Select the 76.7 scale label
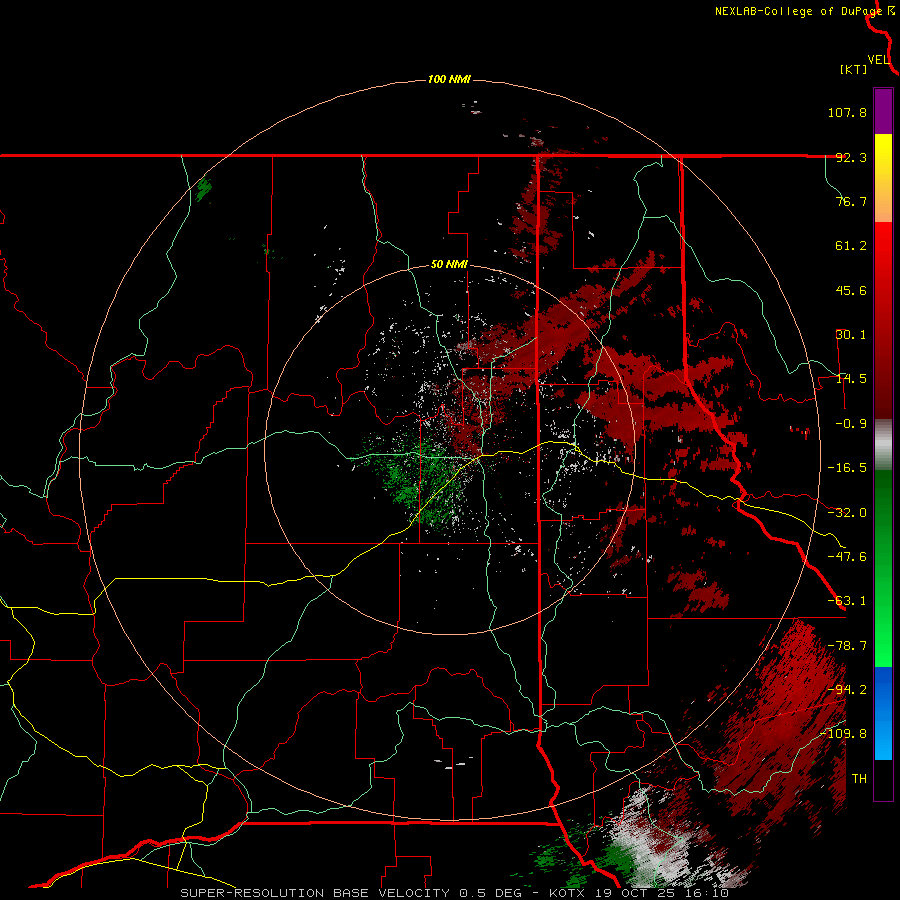The width and height of the screenshot is (900, 900). pyautogui.click(x=851, y=201)
